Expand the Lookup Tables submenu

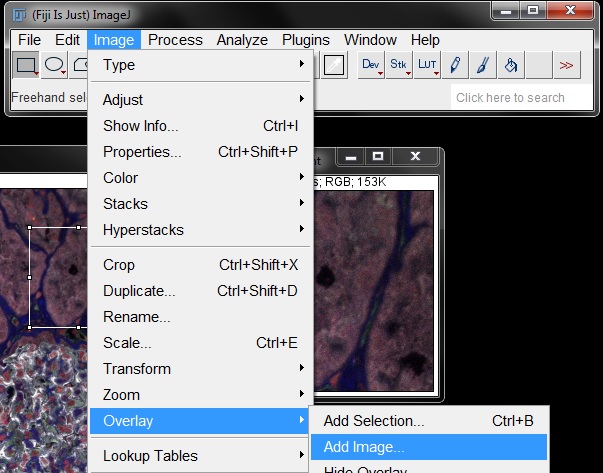click(201, 456)
